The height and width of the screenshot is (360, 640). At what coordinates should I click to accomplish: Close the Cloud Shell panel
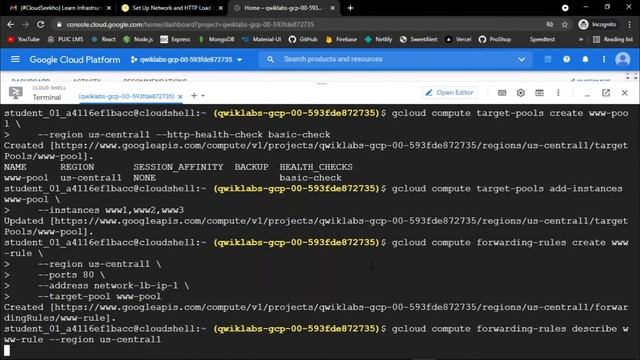pos(624,93)
